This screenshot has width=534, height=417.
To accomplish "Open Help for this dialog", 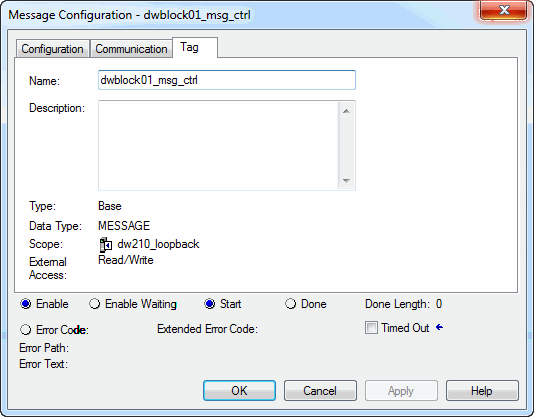I will tap(482, 390).
